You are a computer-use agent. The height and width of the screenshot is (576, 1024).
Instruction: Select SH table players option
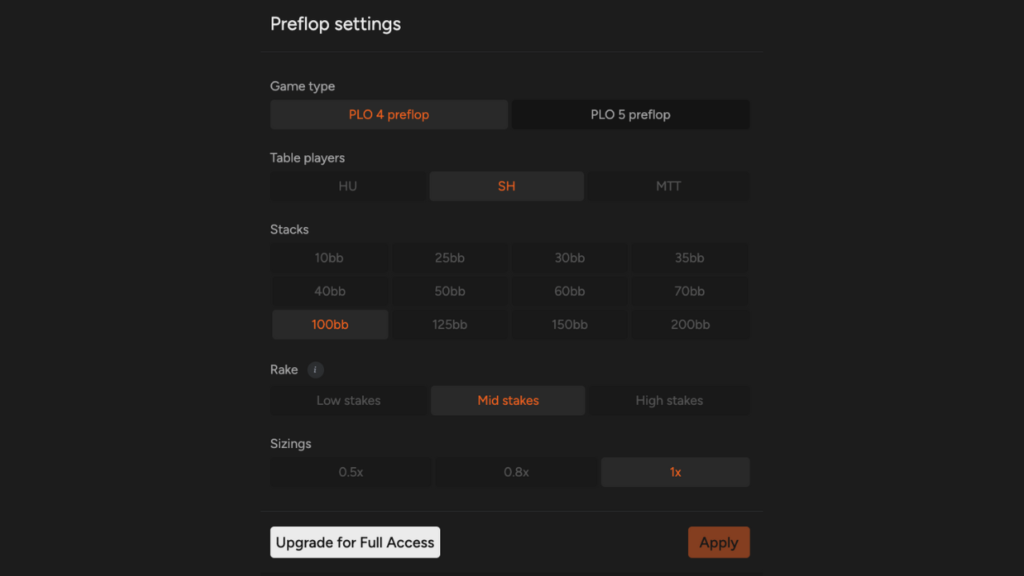tap(507, 186)
